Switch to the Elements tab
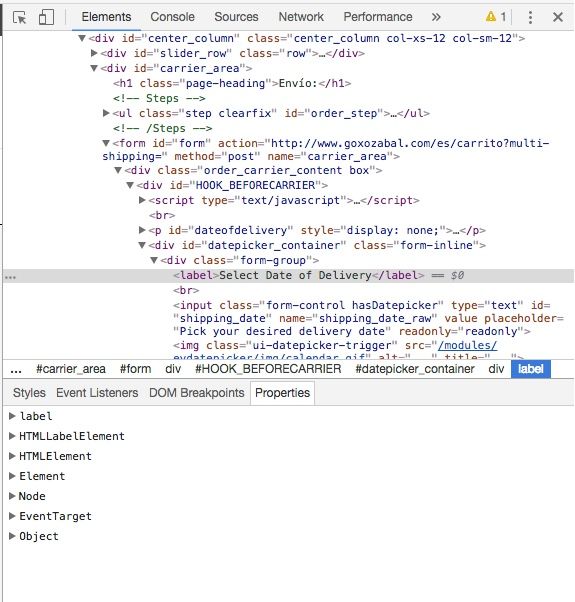 click(x=106, y=17)
